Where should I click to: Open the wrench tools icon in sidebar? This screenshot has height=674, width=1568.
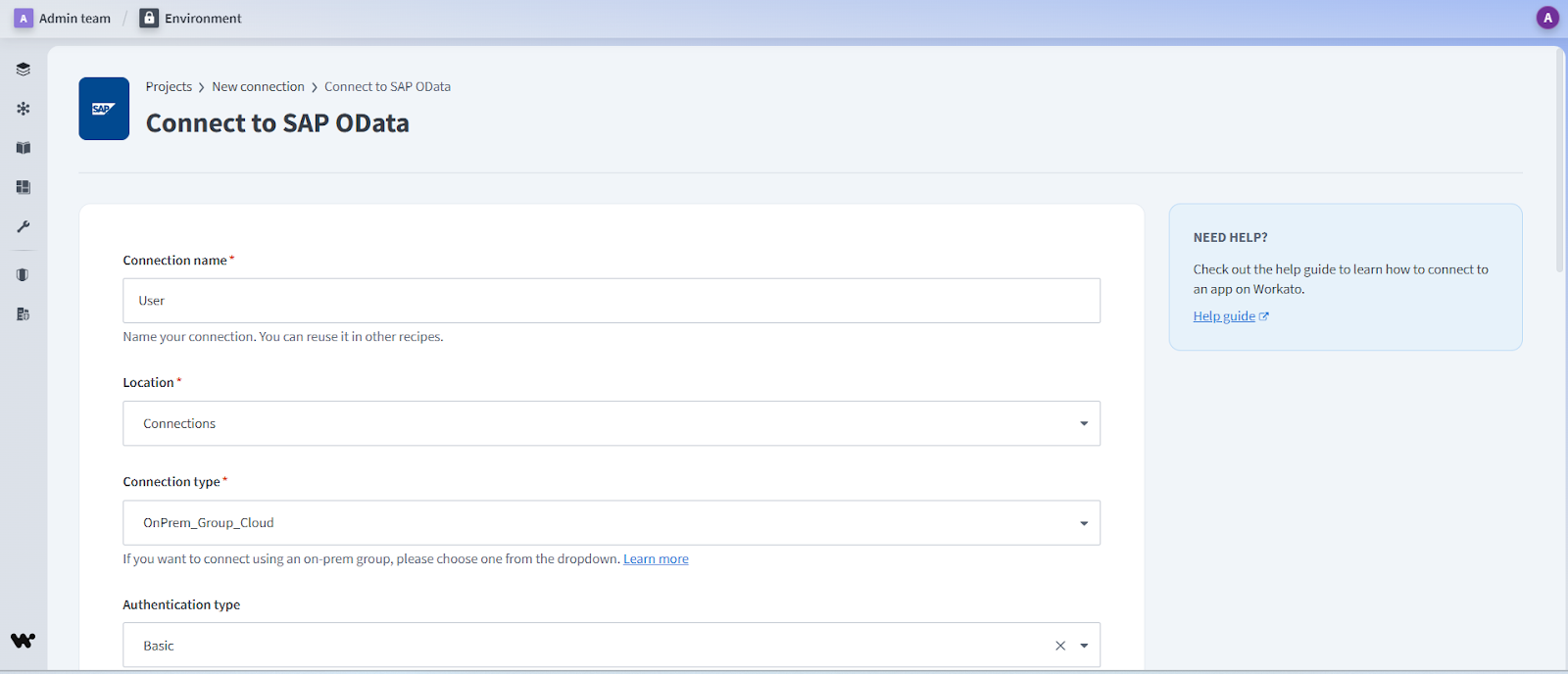pos(24,226)
